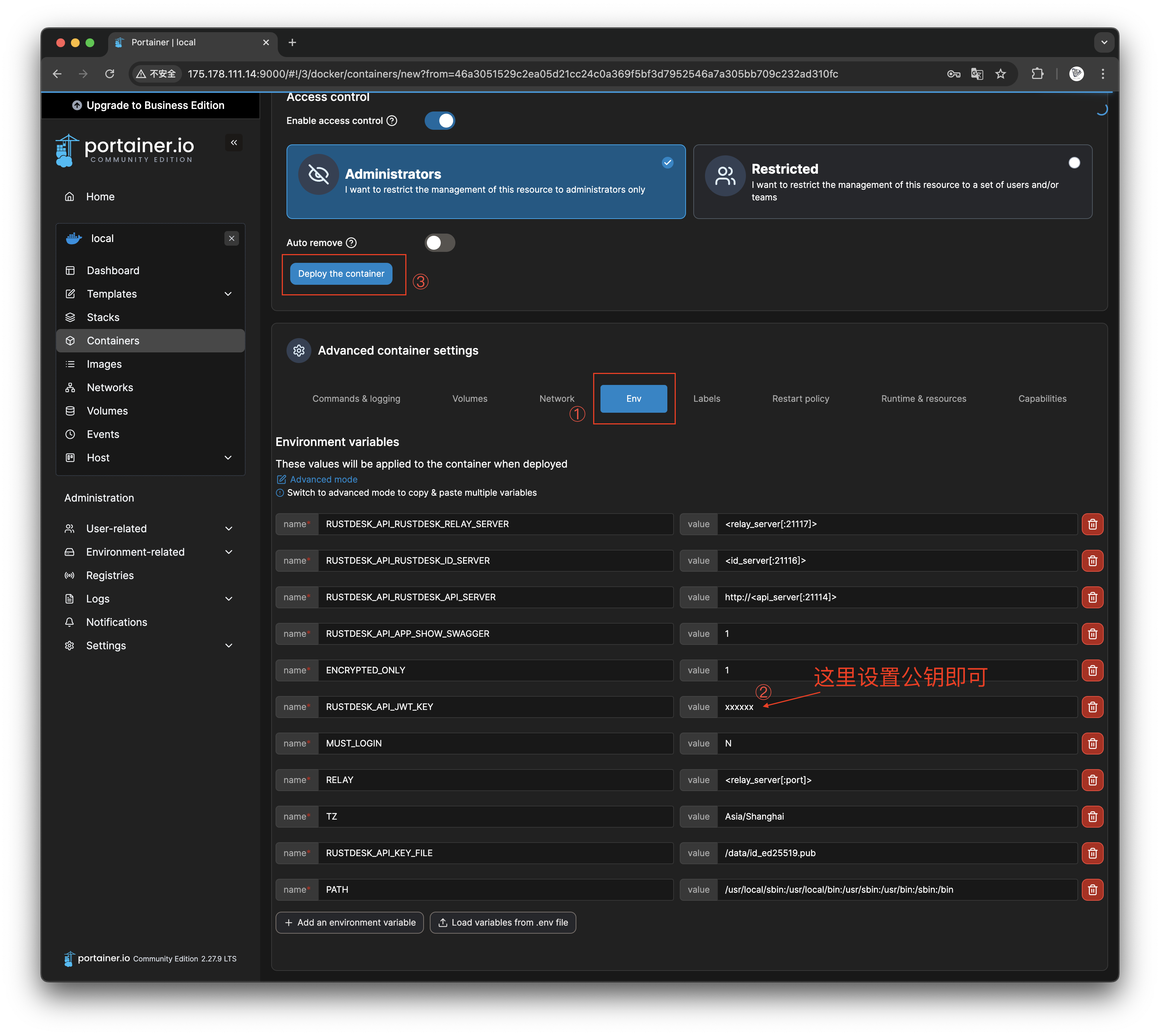1160x1036 pixels.
Task: Turn on the Auto remove toggle
Action: click(440, 243)
